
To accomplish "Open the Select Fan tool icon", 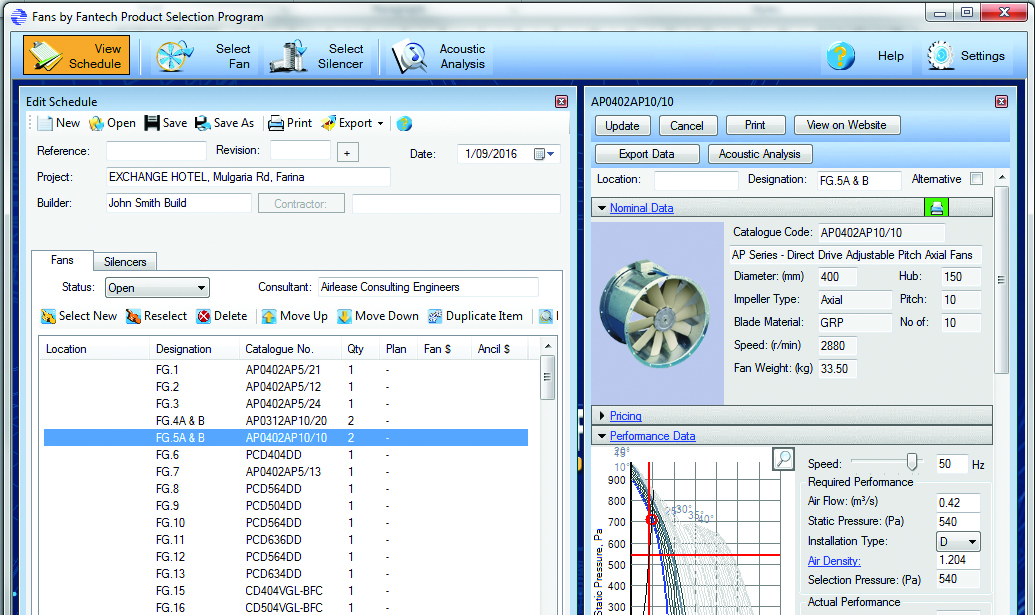I will point(174,56).
